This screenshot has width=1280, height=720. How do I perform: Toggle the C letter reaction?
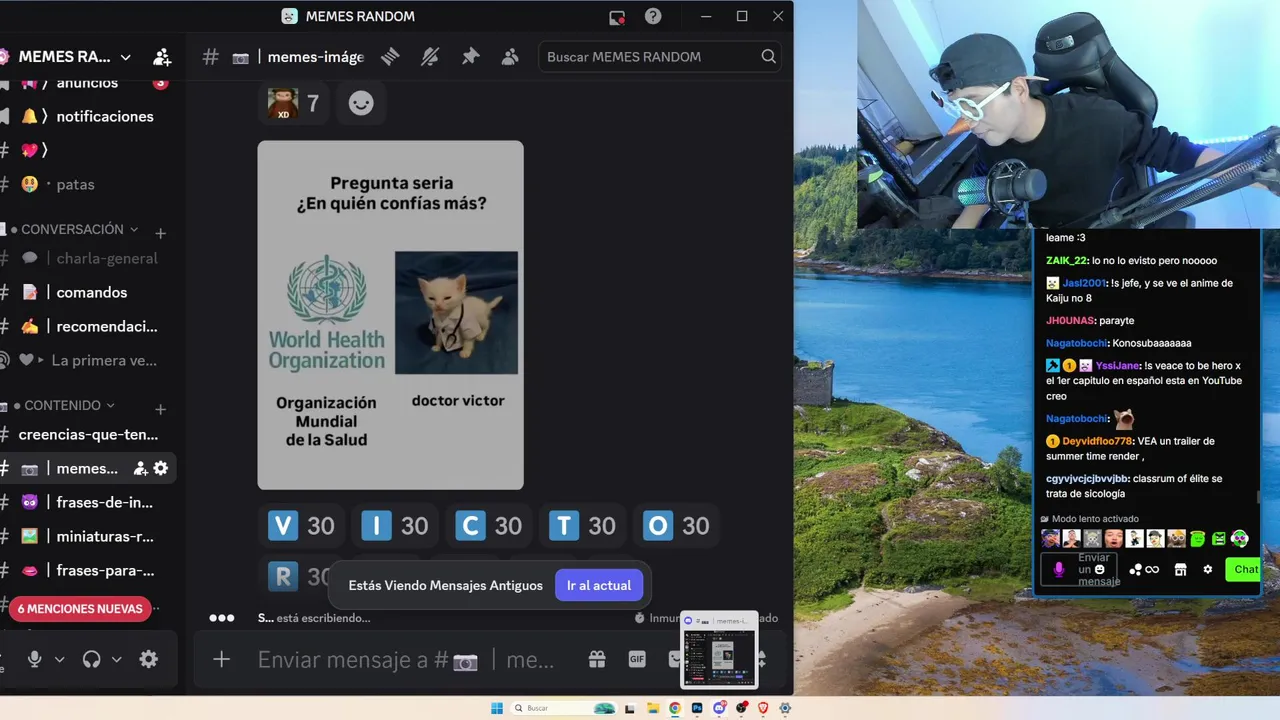pos(489,525)
